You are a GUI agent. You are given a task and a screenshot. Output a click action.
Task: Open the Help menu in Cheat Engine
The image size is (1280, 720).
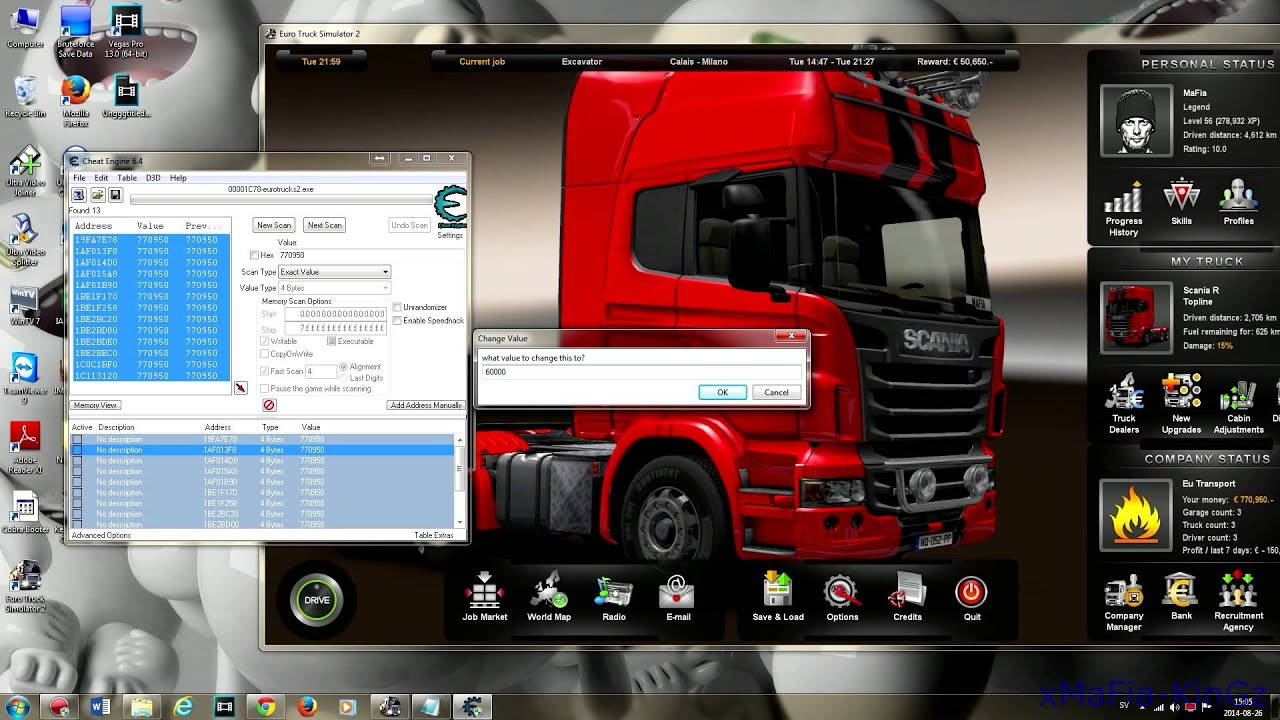[178, 178]
